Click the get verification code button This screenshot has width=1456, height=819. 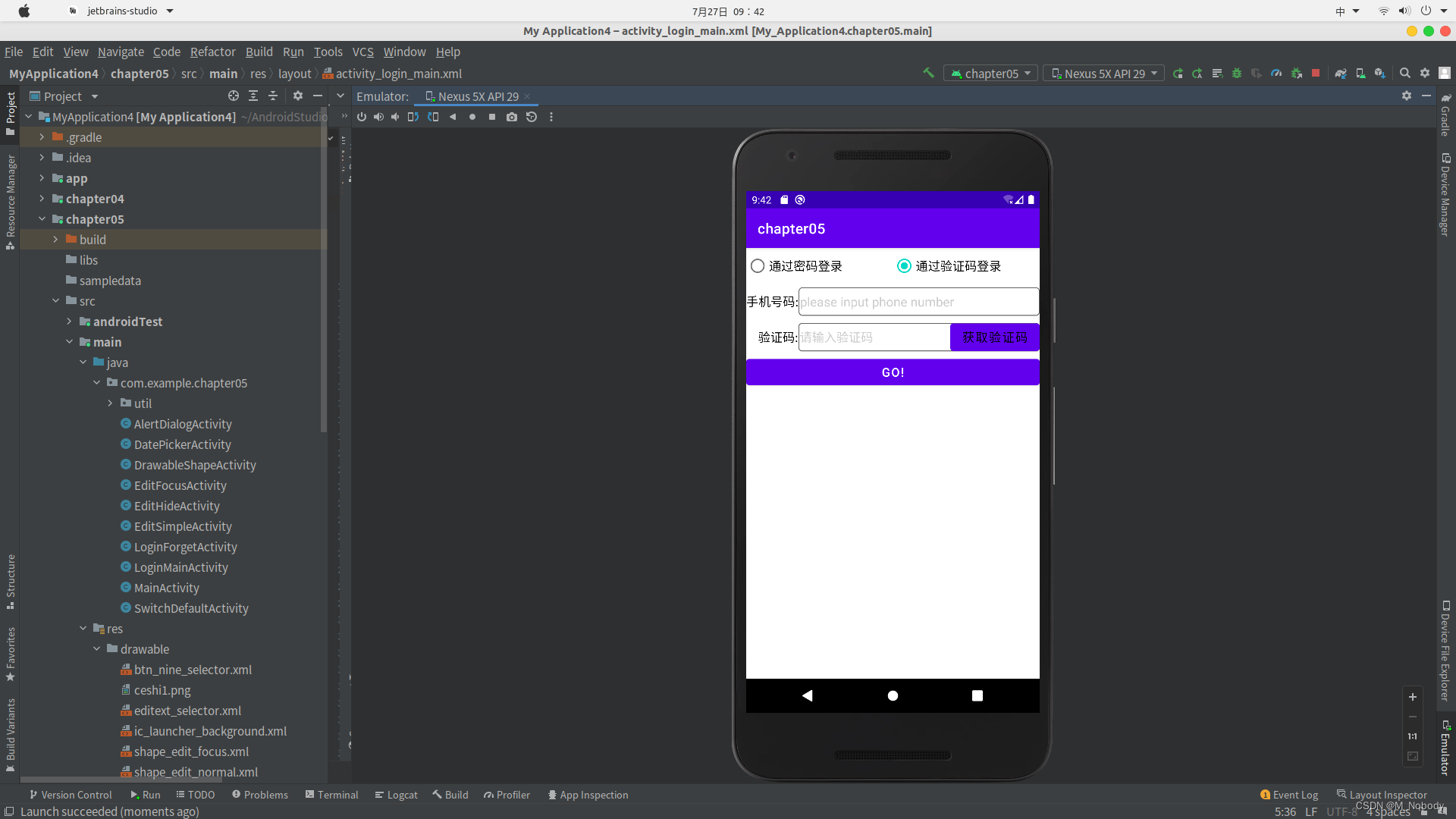coord(994,337)
